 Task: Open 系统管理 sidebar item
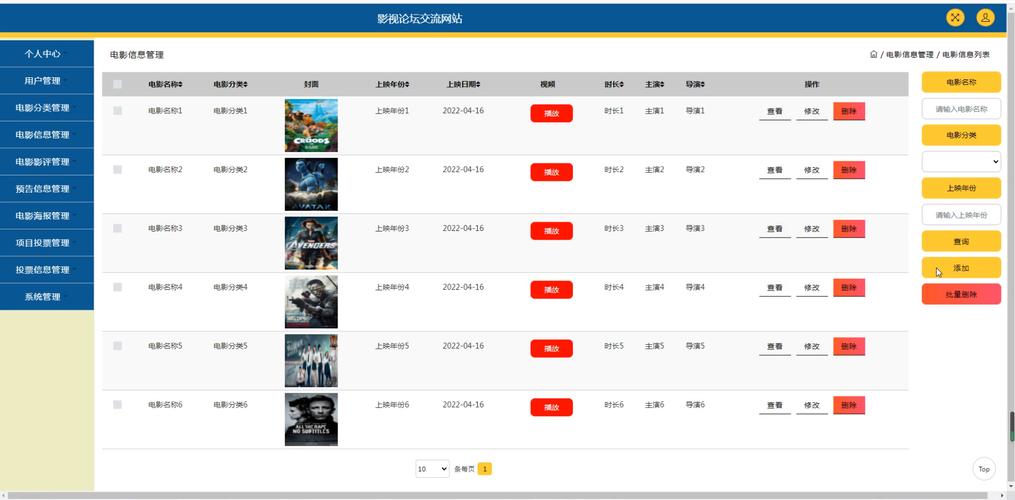pos(47,297)
